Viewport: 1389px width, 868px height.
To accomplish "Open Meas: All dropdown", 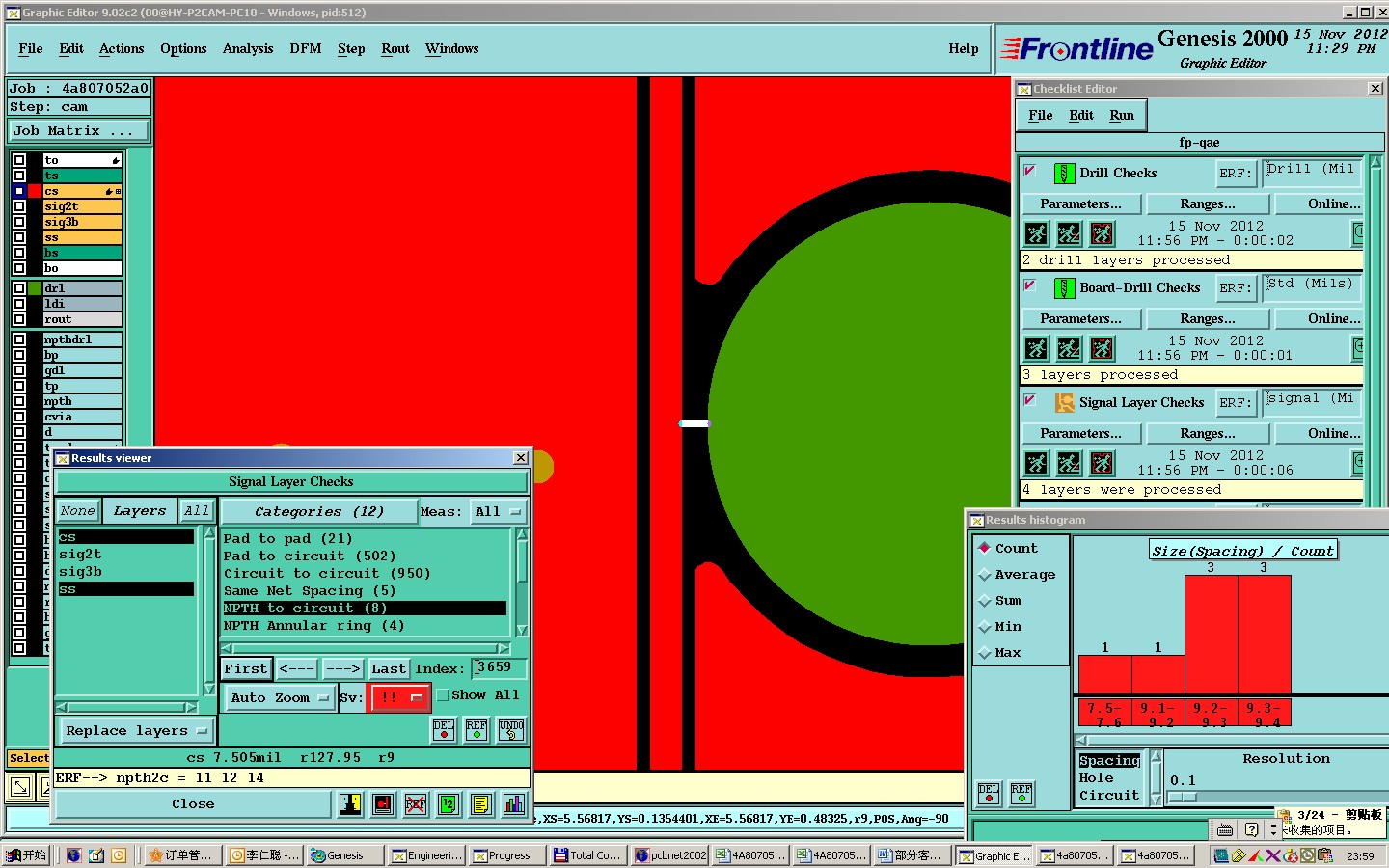I will coord(498,512).
